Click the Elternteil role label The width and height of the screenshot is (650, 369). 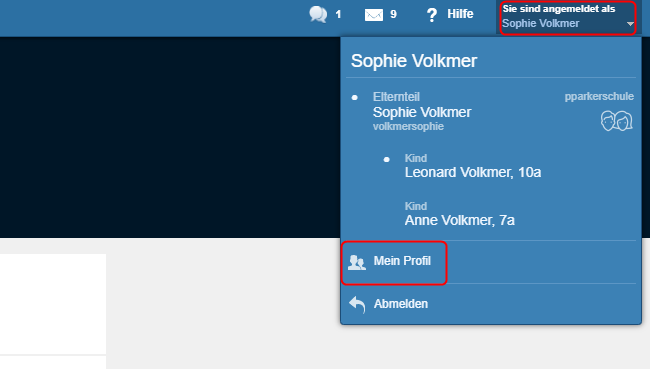tap(396, 97)
